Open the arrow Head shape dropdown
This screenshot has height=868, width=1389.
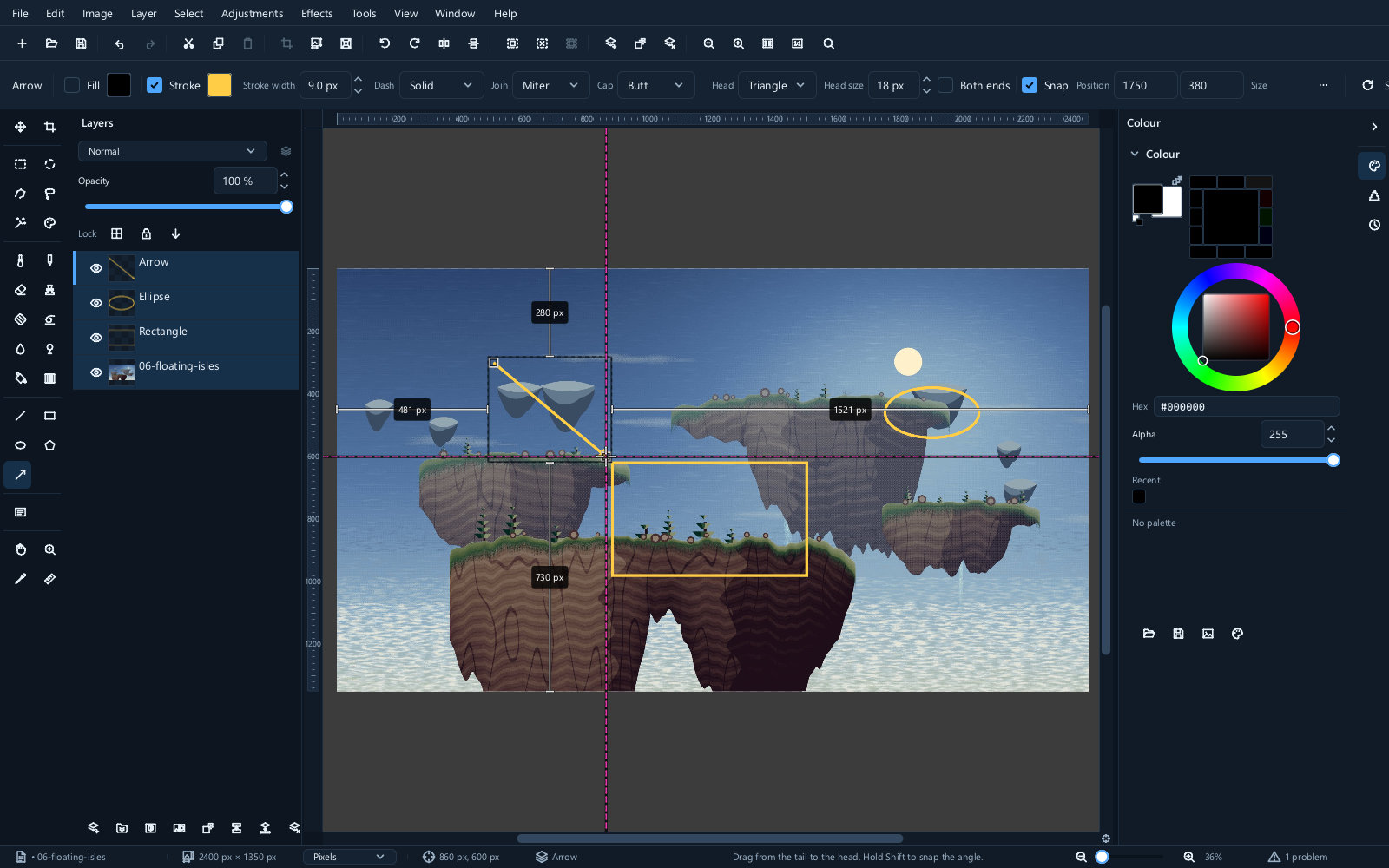pyautogui.click(x=777, y=85)
